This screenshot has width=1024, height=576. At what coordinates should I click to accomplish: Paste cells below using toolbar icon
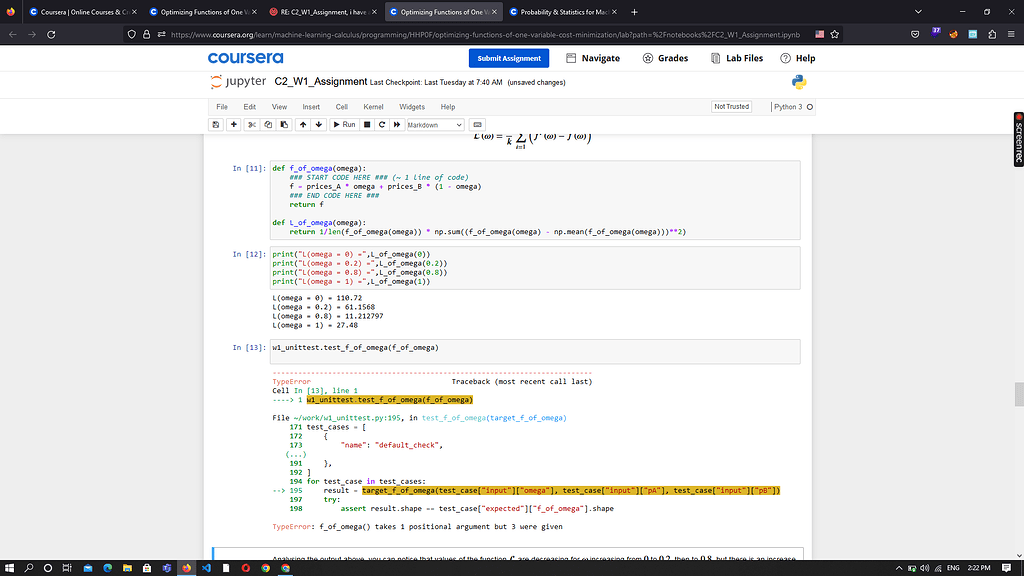click(282, 125)
